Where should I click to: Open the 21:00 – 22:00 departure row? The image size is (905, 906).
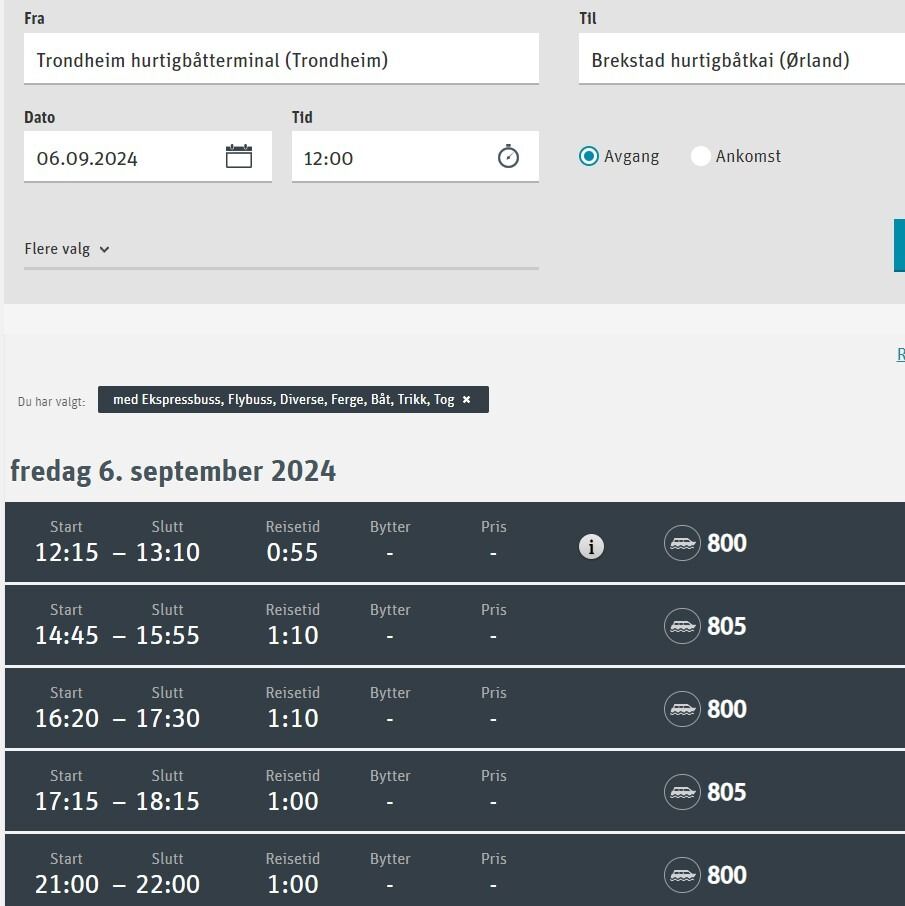coord(455,870)
